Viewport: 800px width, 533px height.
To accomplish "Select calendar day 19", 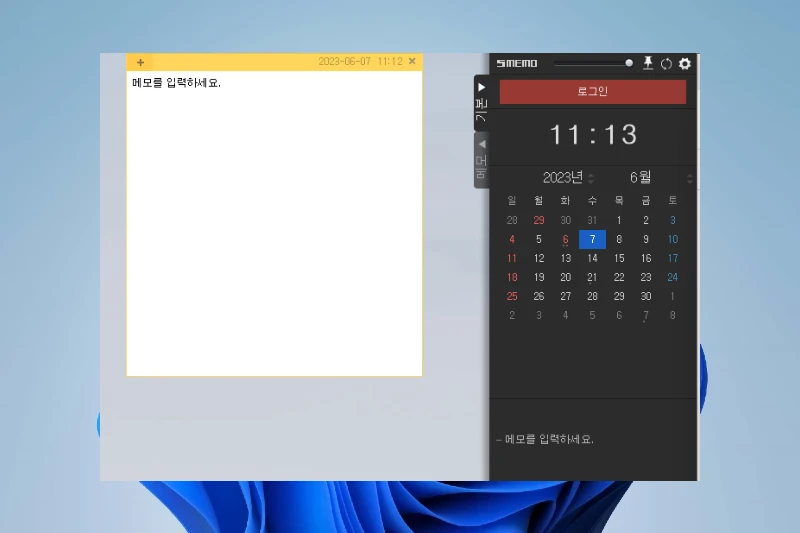I will 539,277.
